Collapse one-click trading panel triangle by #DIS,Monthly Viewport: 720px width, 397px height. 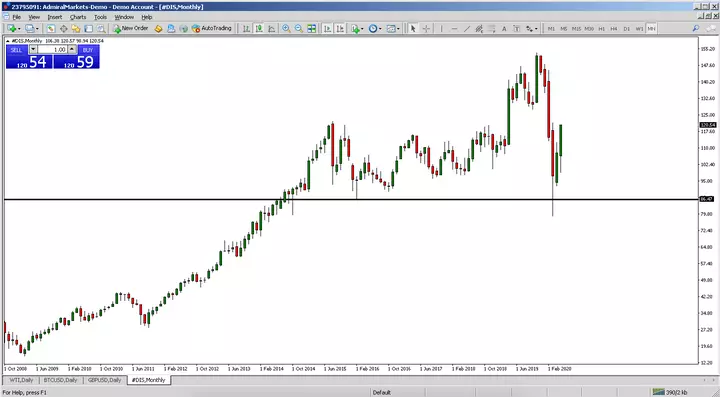(x=8, y=41)
